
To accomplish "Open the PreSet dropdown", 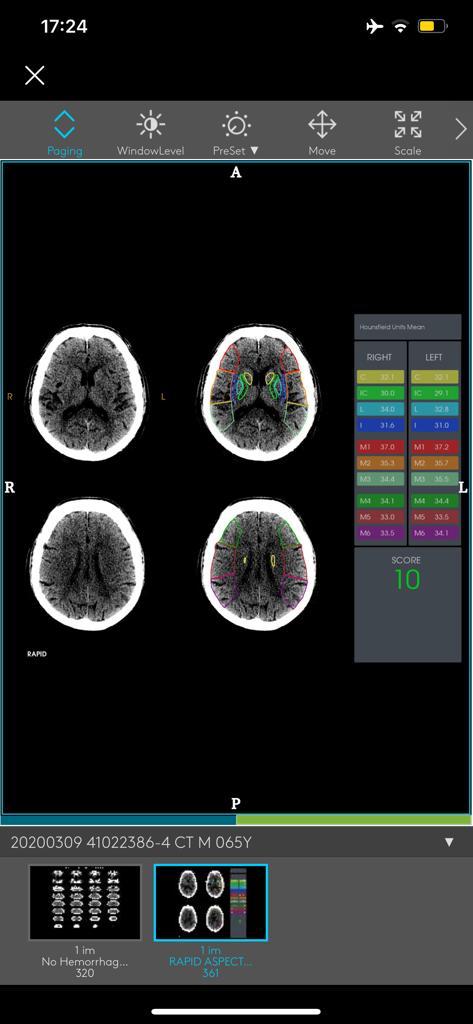I will 236,133.
